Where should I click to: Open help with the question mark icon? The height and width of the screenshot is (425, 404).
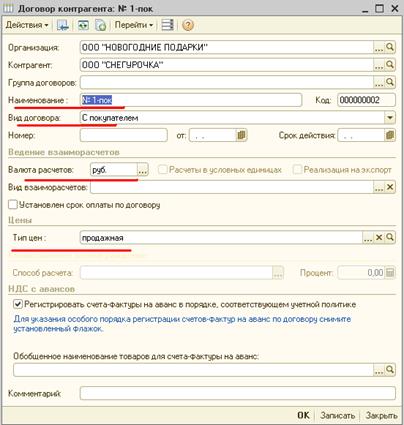coord(188,25)
